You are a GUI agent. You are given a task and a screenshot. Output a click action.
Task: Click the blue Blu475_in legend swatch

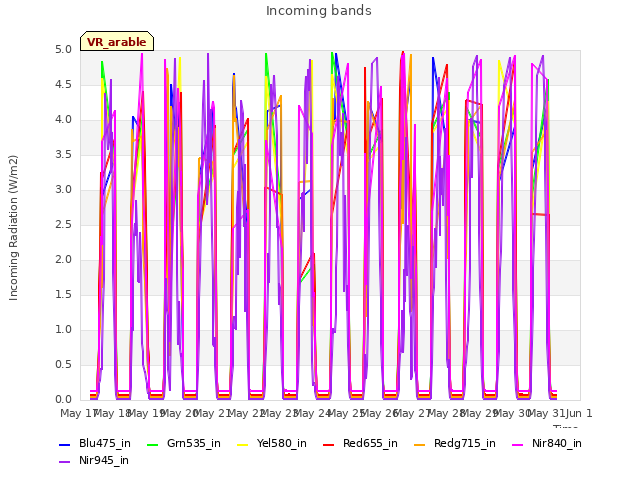pyautogui.click(x=64, y=444)
